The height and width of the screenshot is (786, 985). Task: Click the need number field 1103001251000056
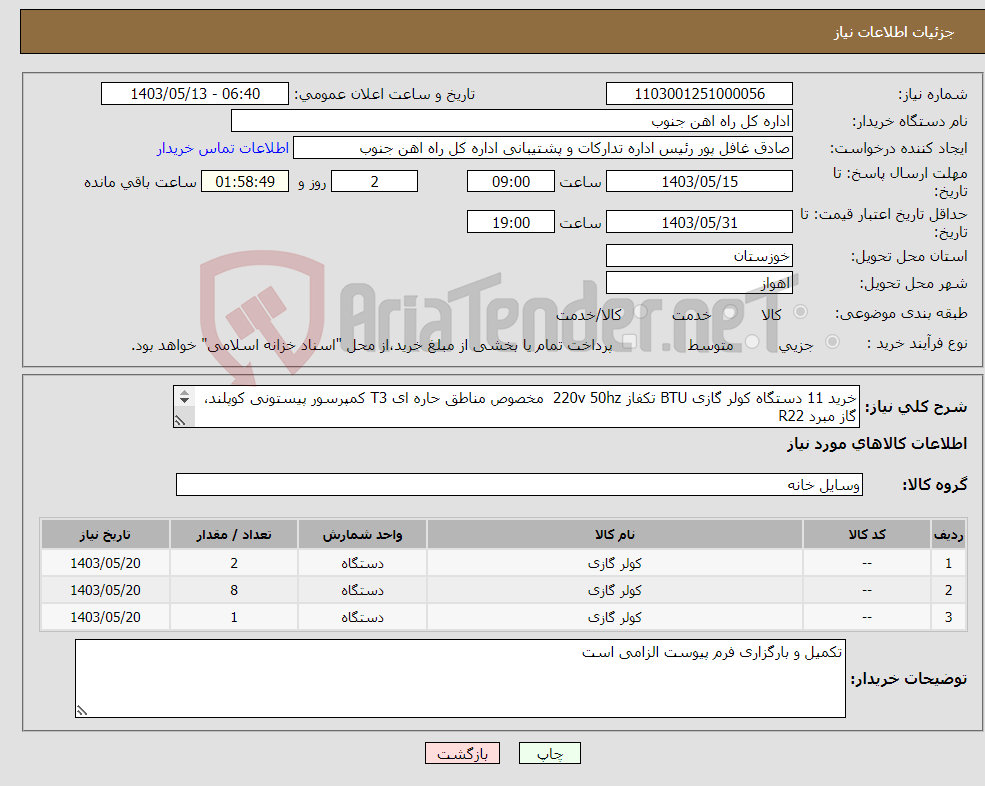pos(699,94)
